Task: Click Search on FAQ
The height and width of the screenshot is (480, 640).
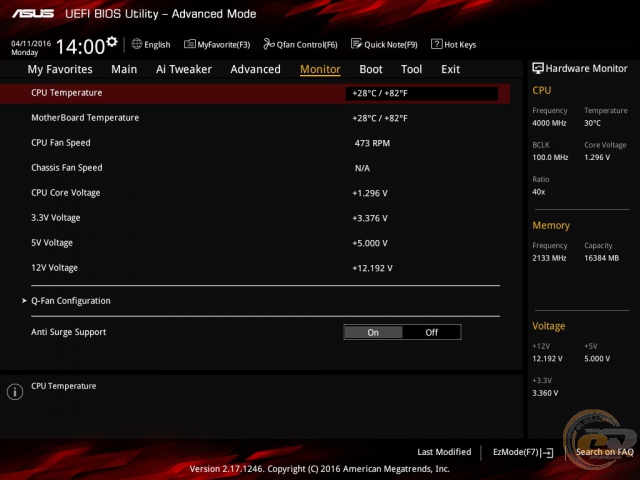Action: (604, 452)
